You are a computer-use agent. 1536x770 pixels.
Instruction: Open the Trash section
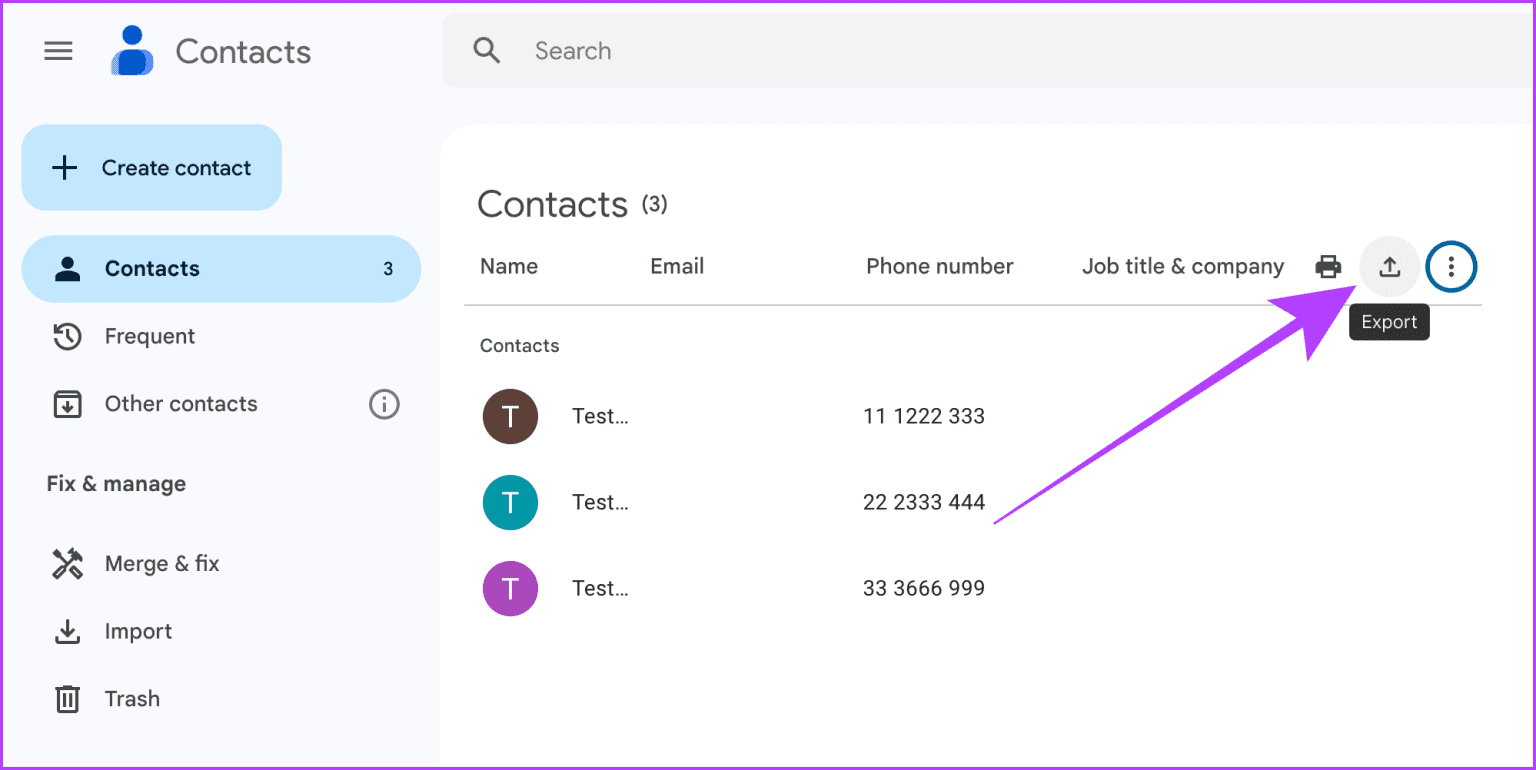pyautogui.click(x=132, y=698)
